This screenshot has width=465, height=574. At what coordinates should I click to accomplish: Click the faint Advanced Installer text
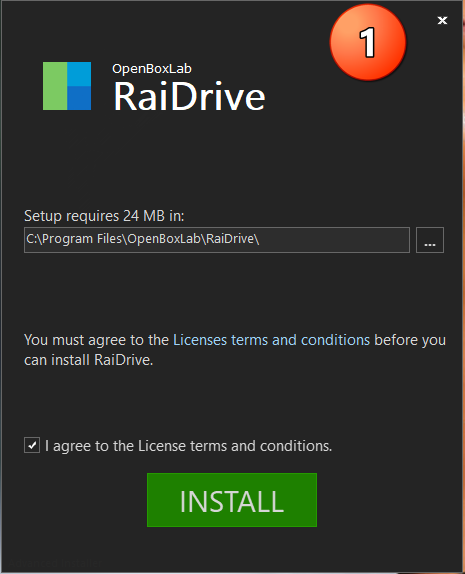click(x=55, y=562)
